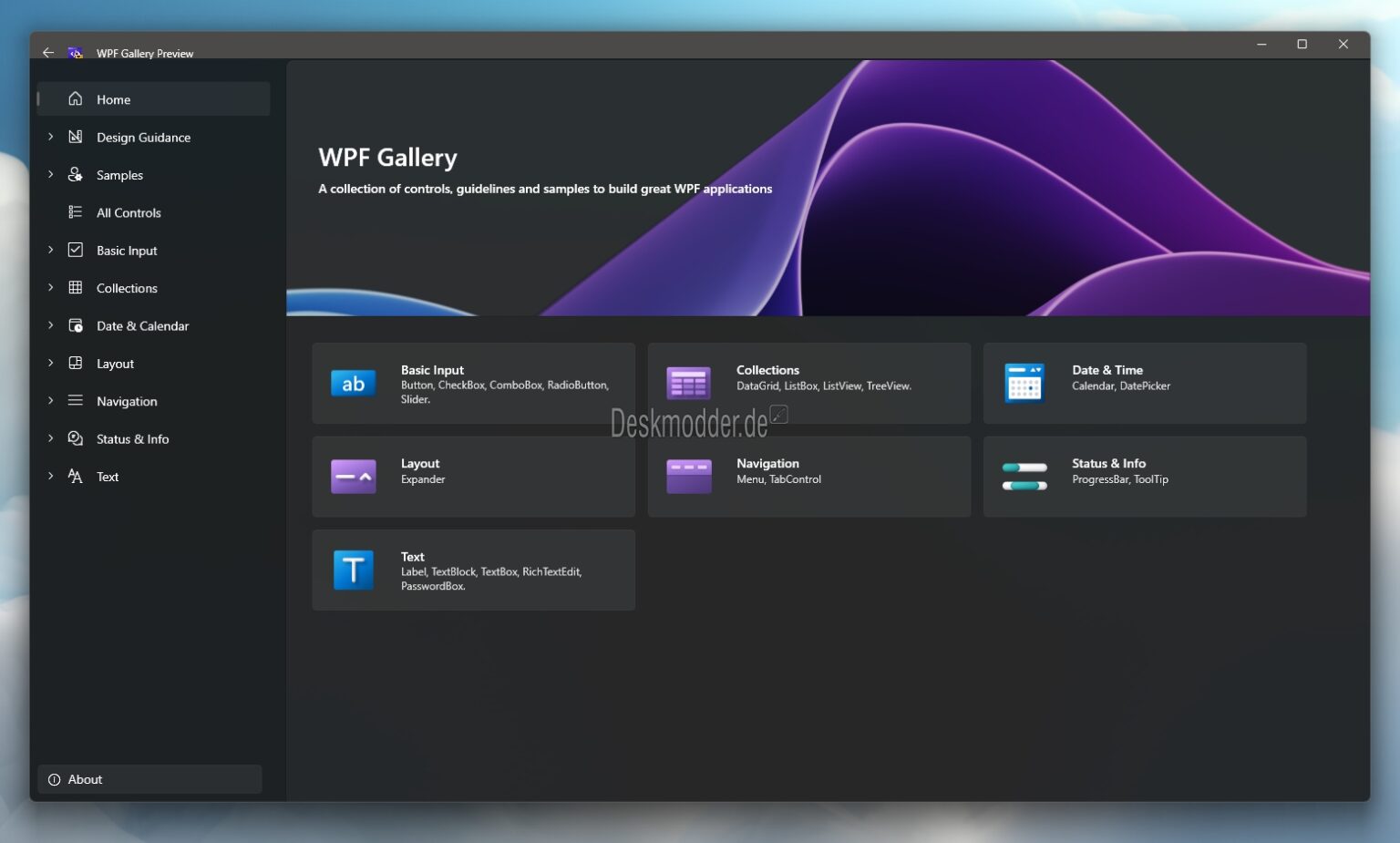Image resolution: width=1400 pixels, height=843 pixels.
Task: Open the Layout card for Expander
Action: click(473, 476)
